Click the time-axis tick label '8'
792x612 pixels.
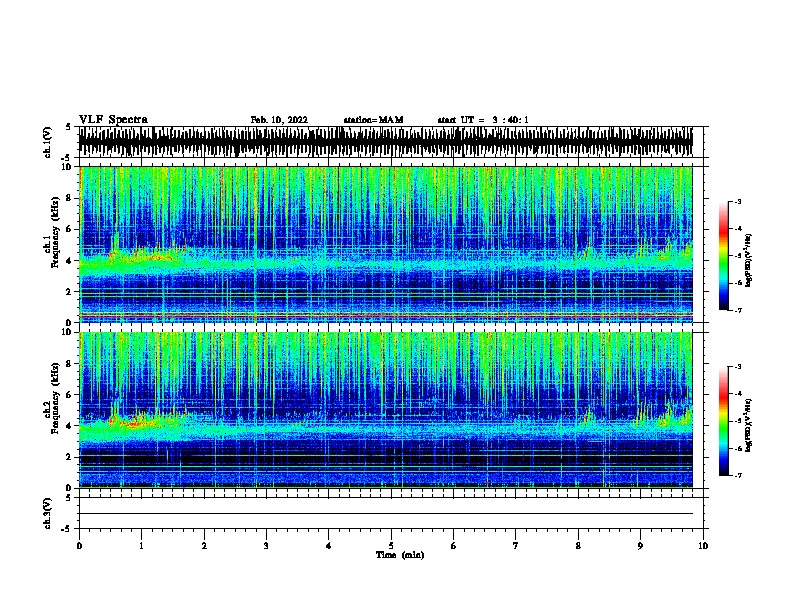pyautogui.click(x=578, y=545)
